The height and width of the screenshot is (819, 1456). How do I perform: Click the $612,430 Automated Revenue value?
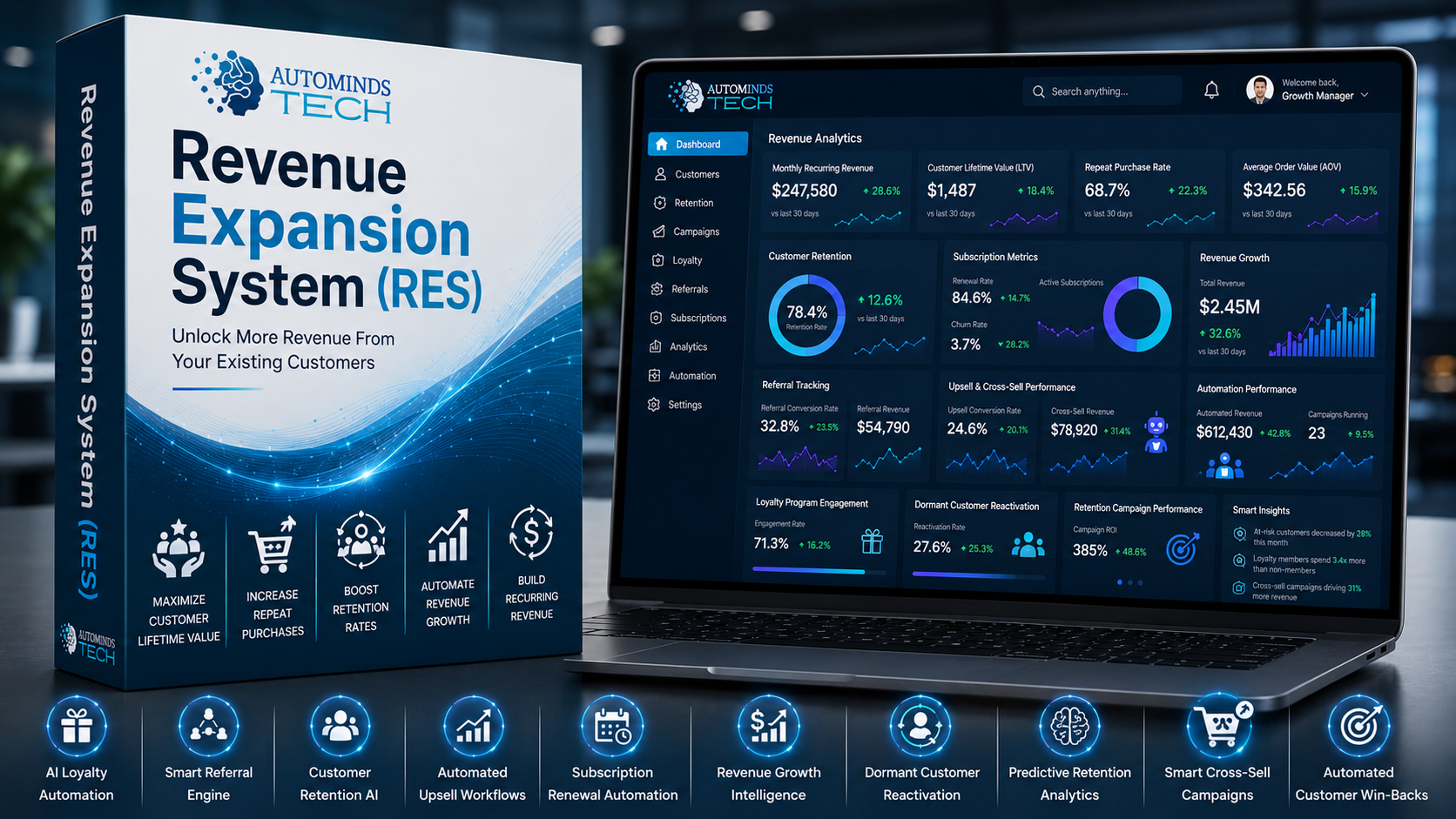[x=1223, y=432]
